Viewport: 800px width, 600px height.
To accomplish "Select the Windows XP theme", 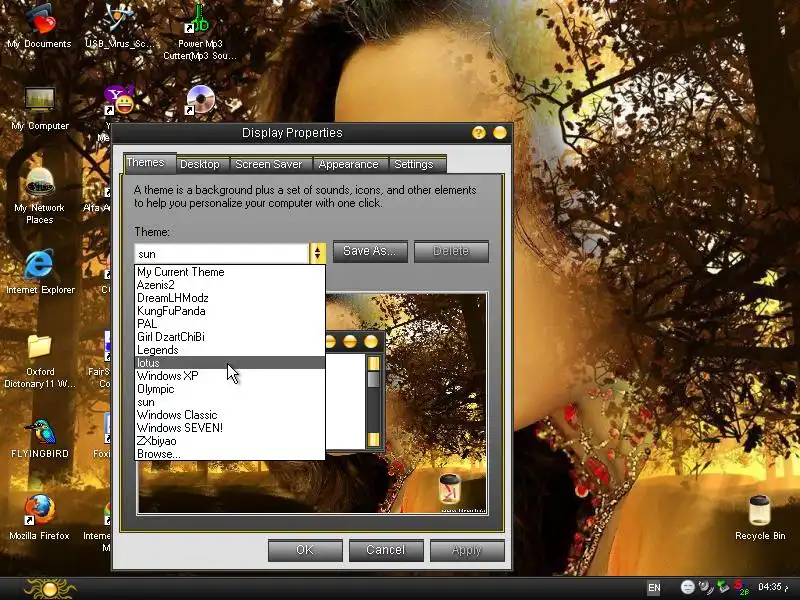I will click(x=230, y=376).
